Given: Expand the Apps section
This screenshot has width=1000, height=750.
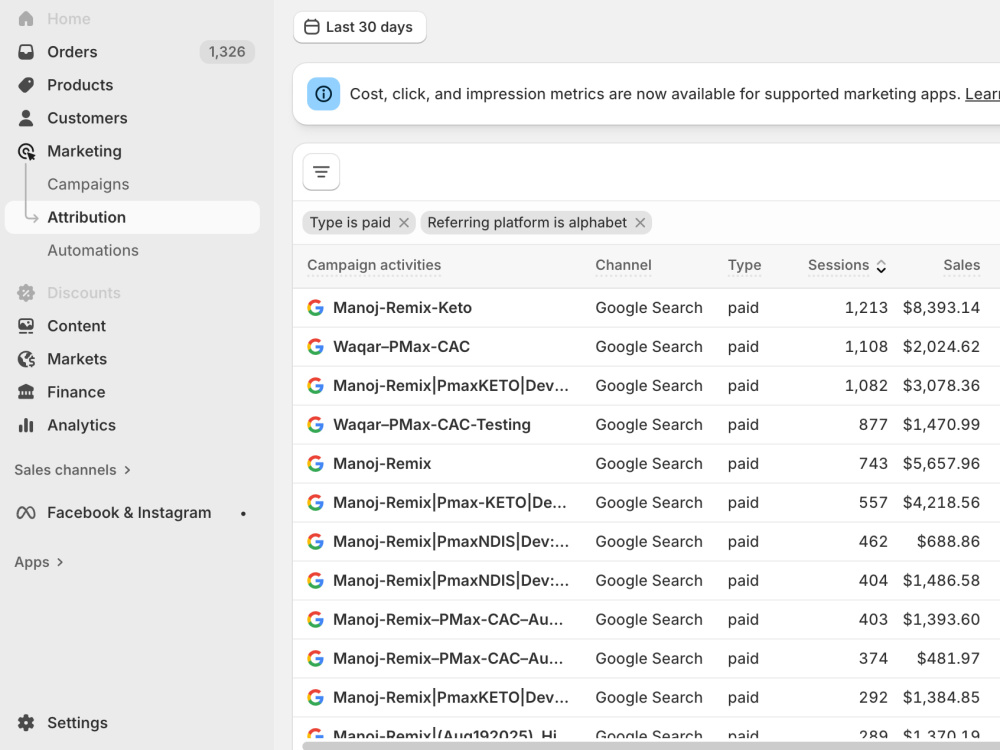Looking at the screenshot, I should coord(39,562).
